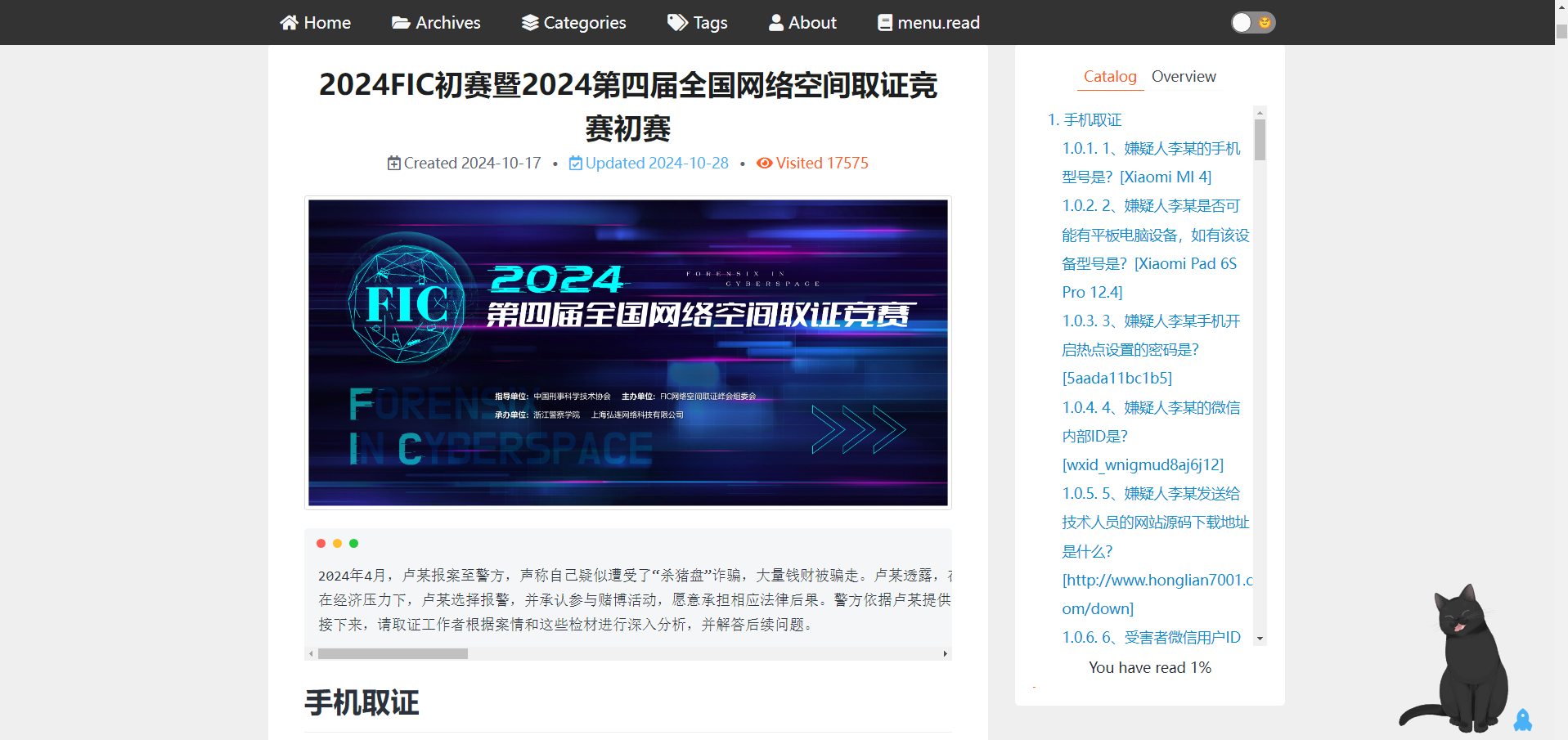Click the red dot on code block
Image resolution: width=1568 pixels, height=740 pixels.
pyautogui.click(x=321, y=544)
